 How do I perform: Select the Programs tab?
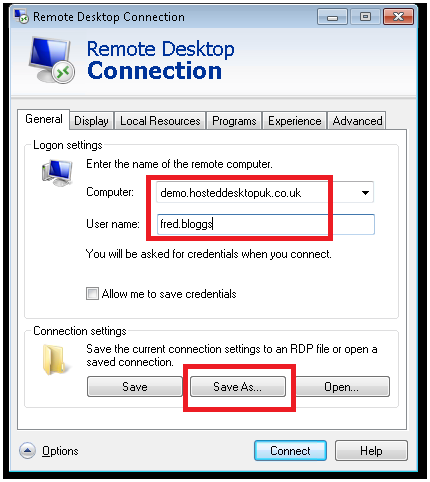(x=234, y=121)
